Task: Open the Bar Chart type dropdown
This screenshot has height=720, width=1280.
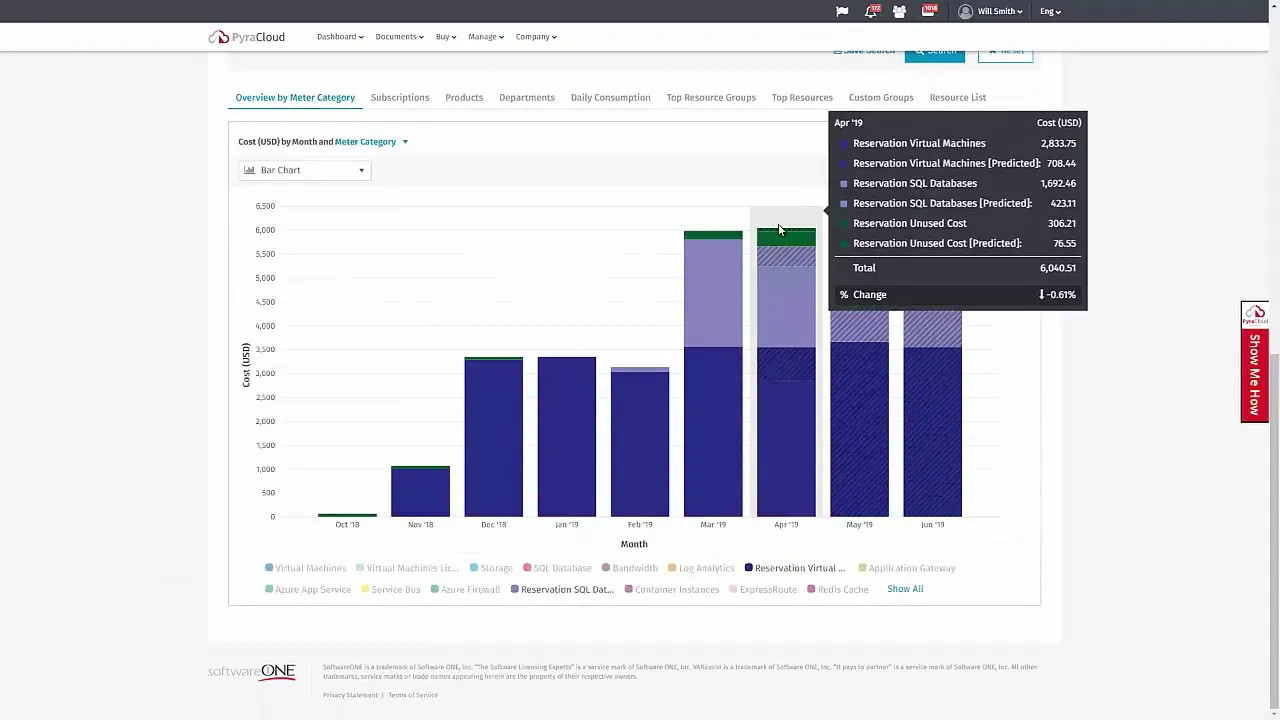Action: click(x=305, y=170)
